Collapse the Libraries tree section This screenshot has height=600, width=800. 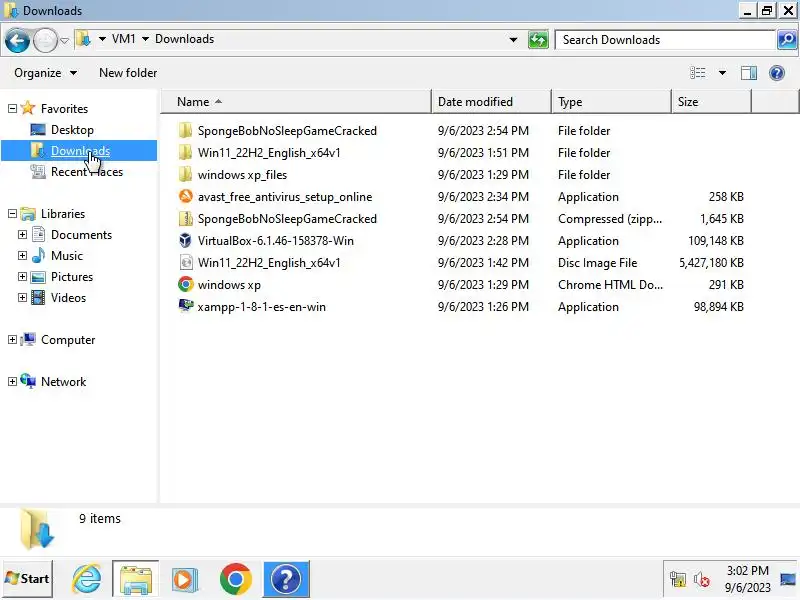tap(12, 214)
